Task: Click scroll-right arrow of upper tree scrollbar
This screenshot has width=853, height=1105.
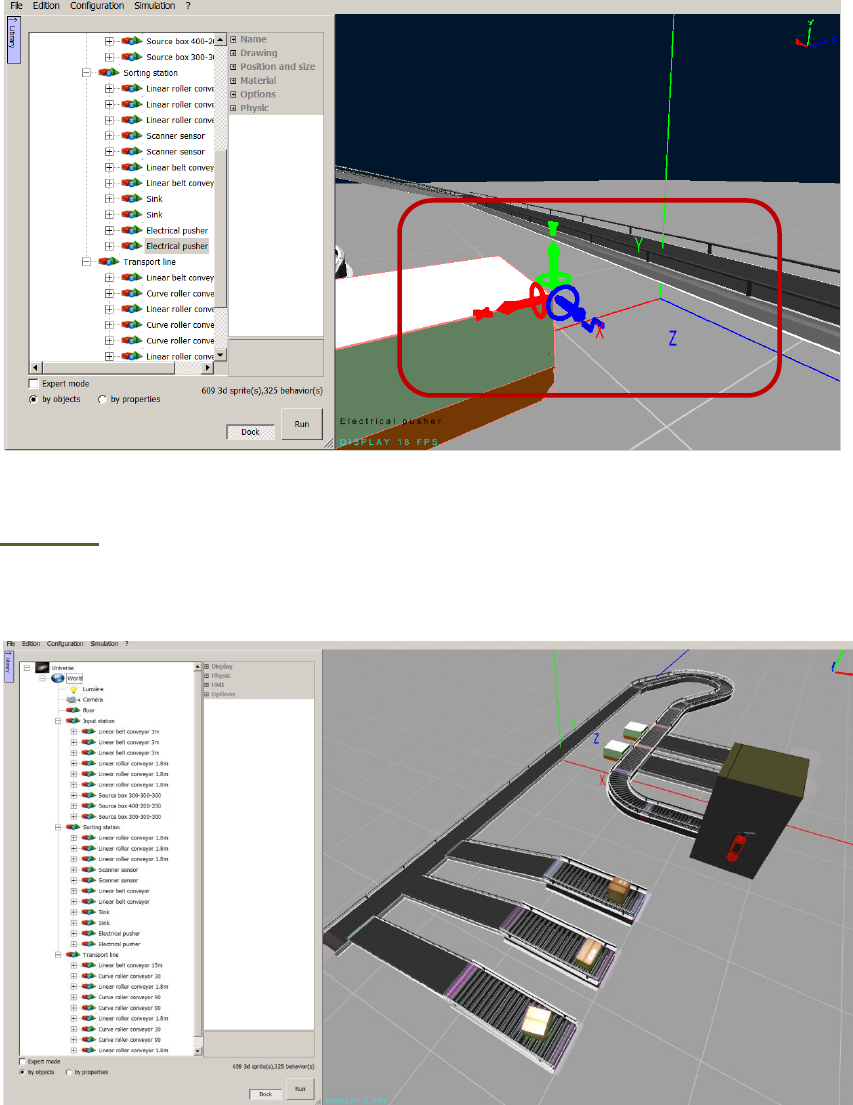Action: click(x=208, y=367)
